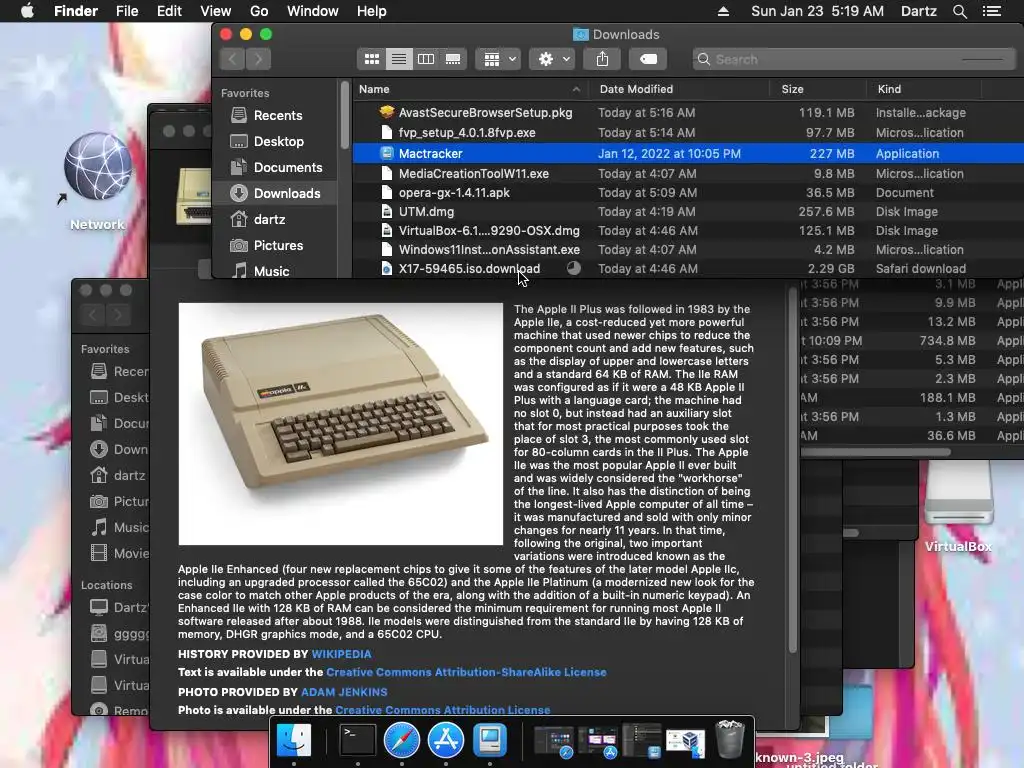Open Creative Commons Attribution-ShareAlike License link

(x=466, y=672)
